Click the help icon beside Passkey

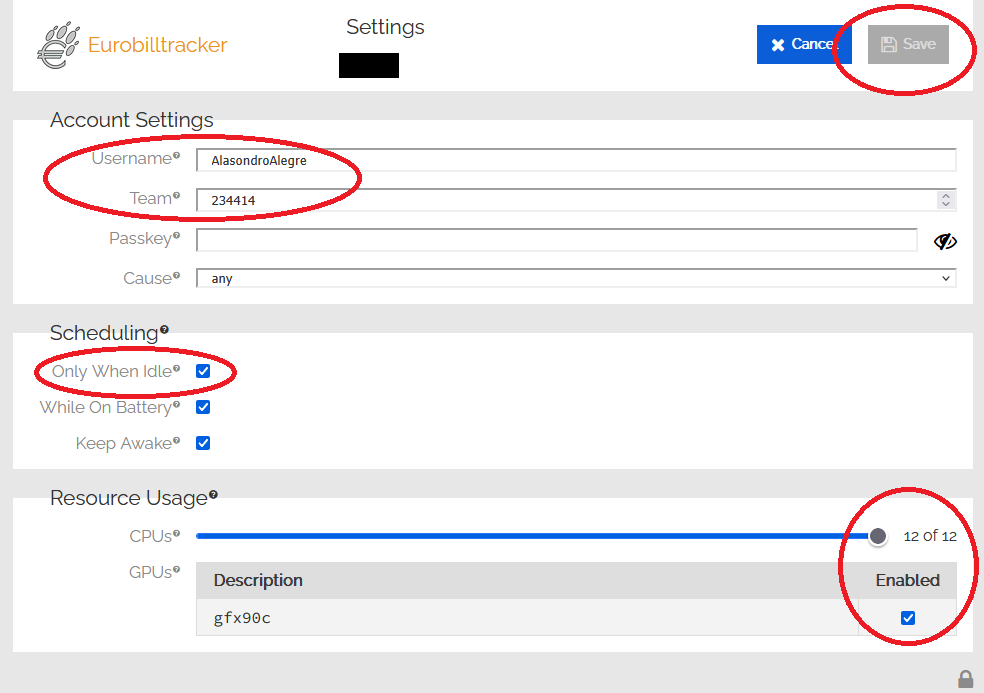coord(176,236)
